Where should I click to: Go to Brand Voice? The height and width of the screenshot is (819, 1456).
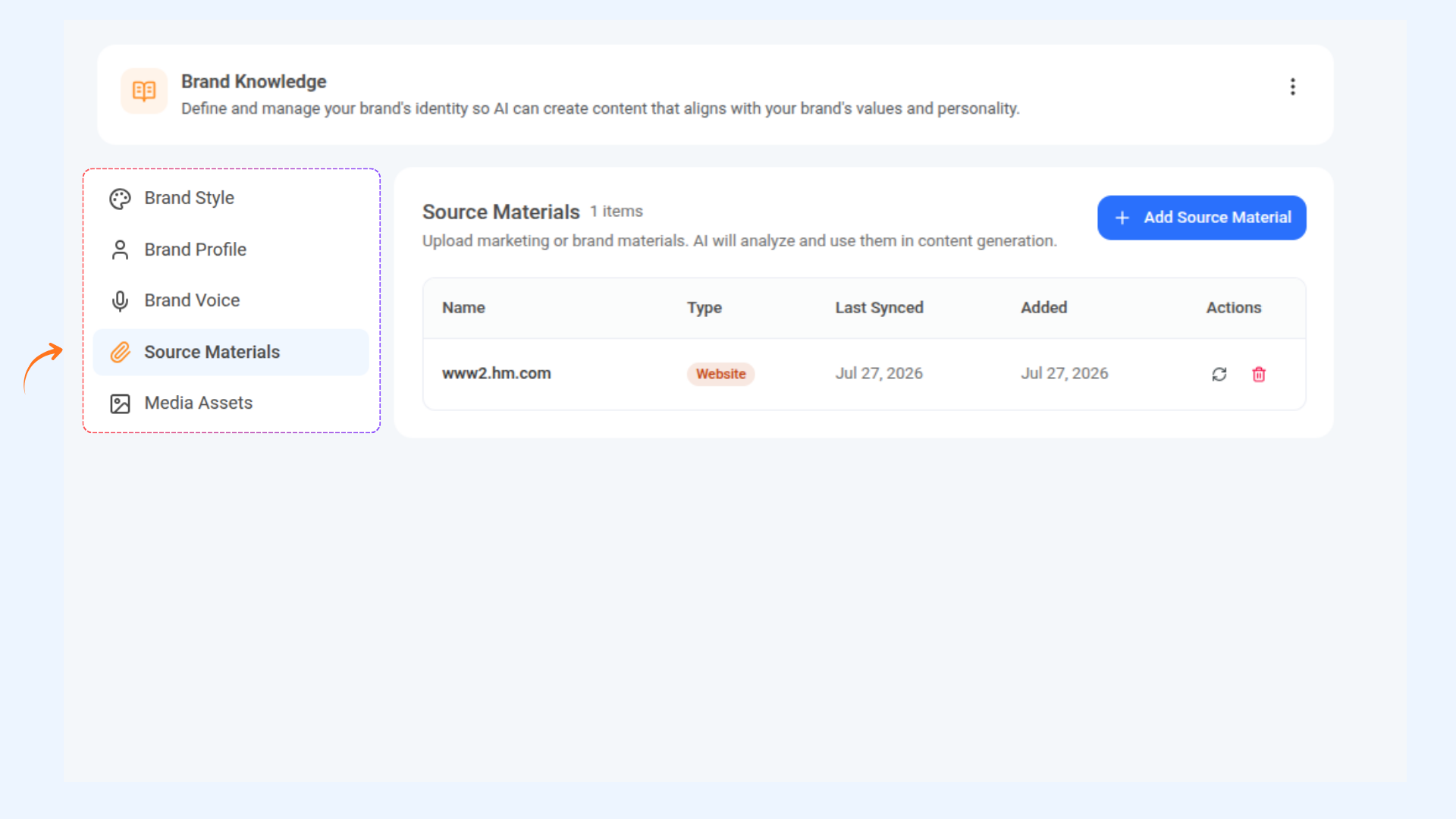click(x=231, y=300)
